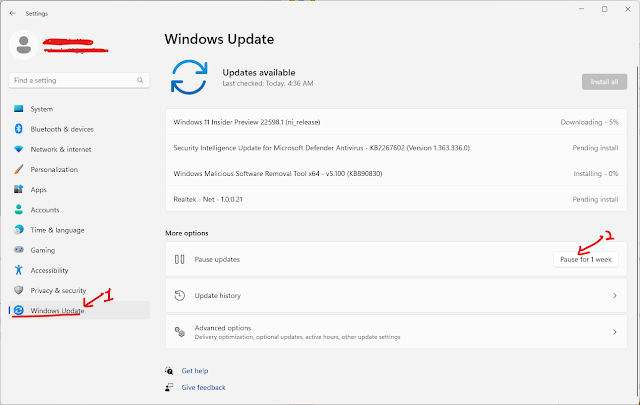Viewport: 640px width, 405px height.
Task: Click the Apps icon in sidebar
Action: click(x=19, y=189)
